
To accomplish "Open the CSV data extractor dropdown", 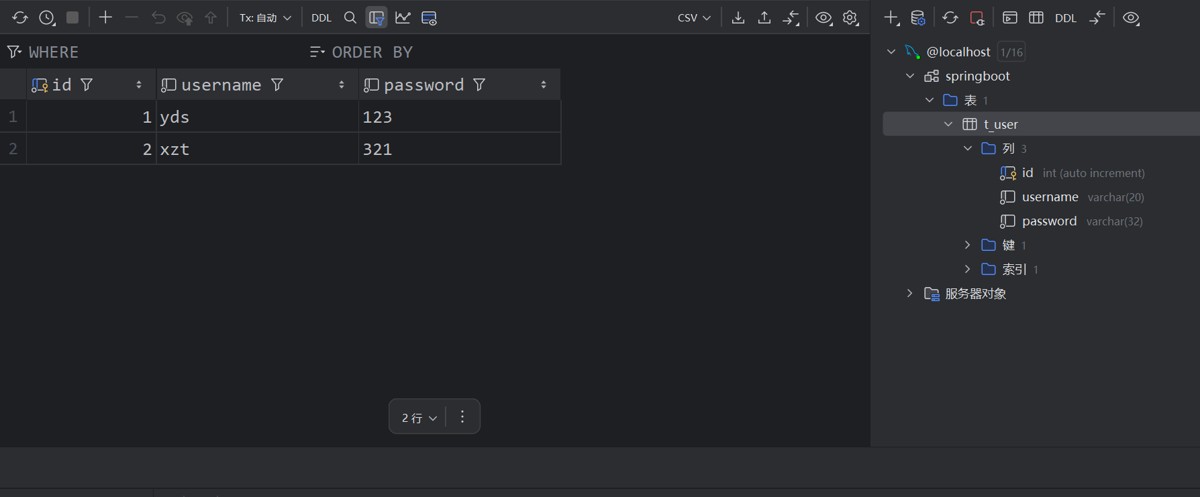I will coord(694,18).
